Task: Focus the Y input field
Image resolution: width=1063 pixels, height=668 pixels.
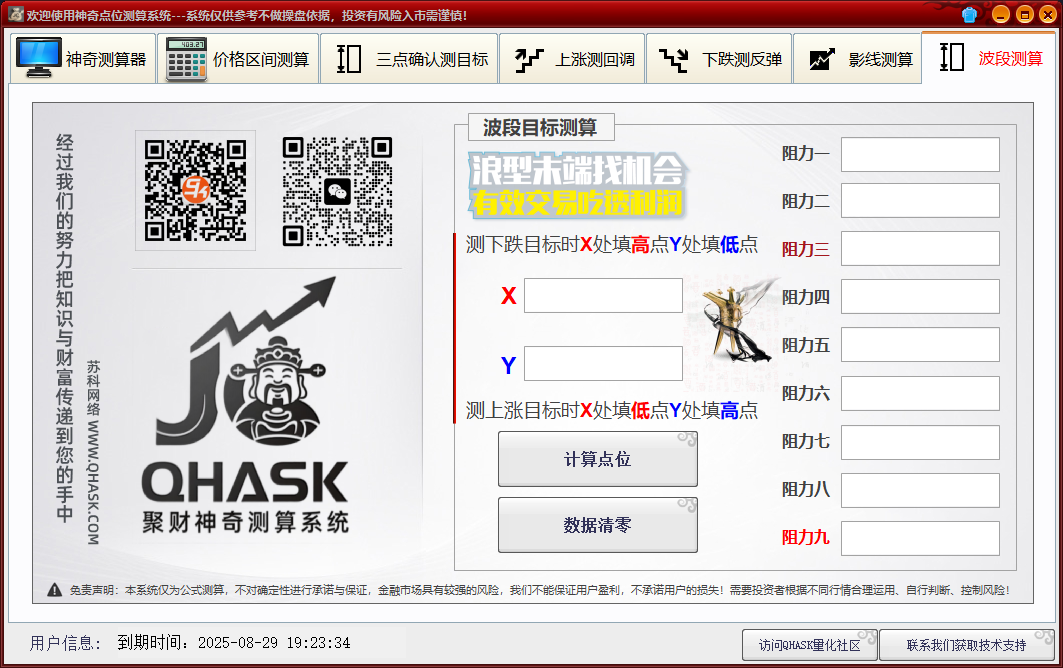Action: (603, 364)
